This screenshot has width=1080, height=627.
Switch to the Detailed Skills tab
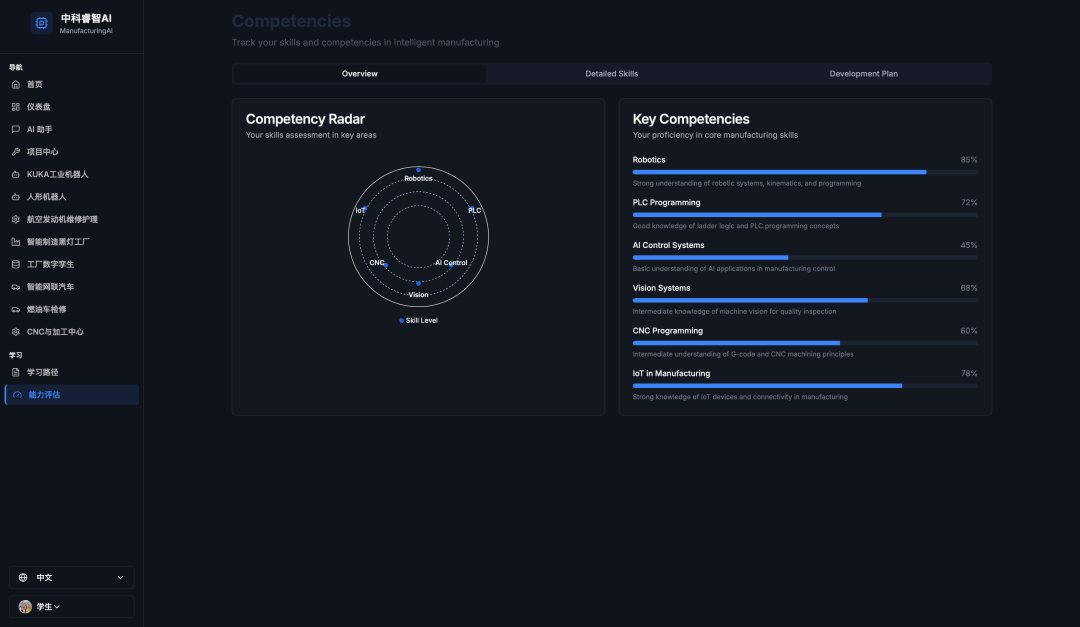(x=611, y=74)
